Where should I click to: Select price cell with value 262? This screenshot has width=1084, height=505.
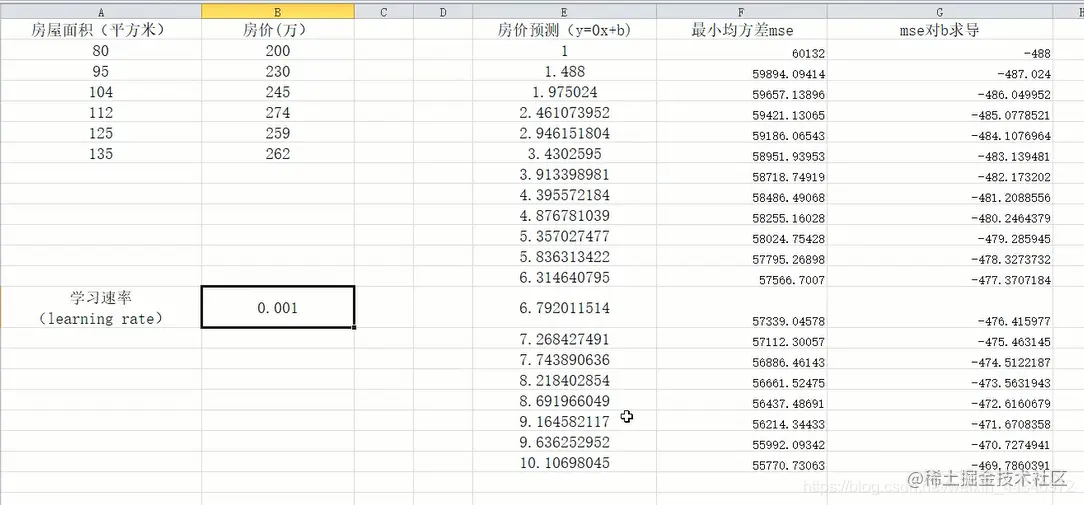coord(278,154)
